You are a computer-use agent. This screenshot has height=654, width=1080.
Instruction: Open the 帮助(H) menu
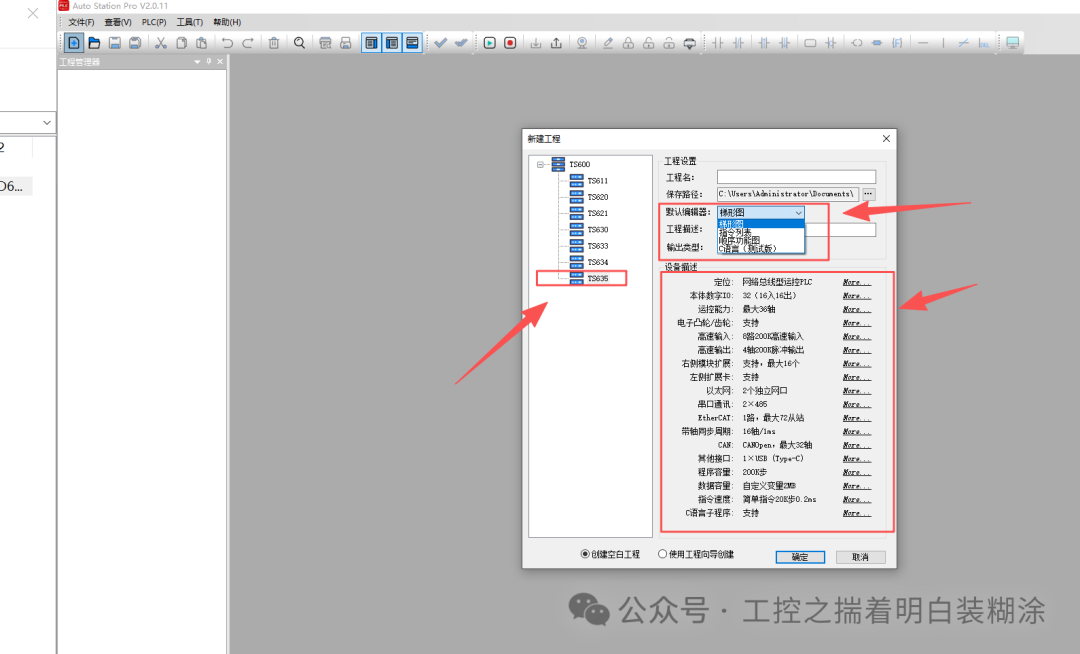(x=227, y=23)
